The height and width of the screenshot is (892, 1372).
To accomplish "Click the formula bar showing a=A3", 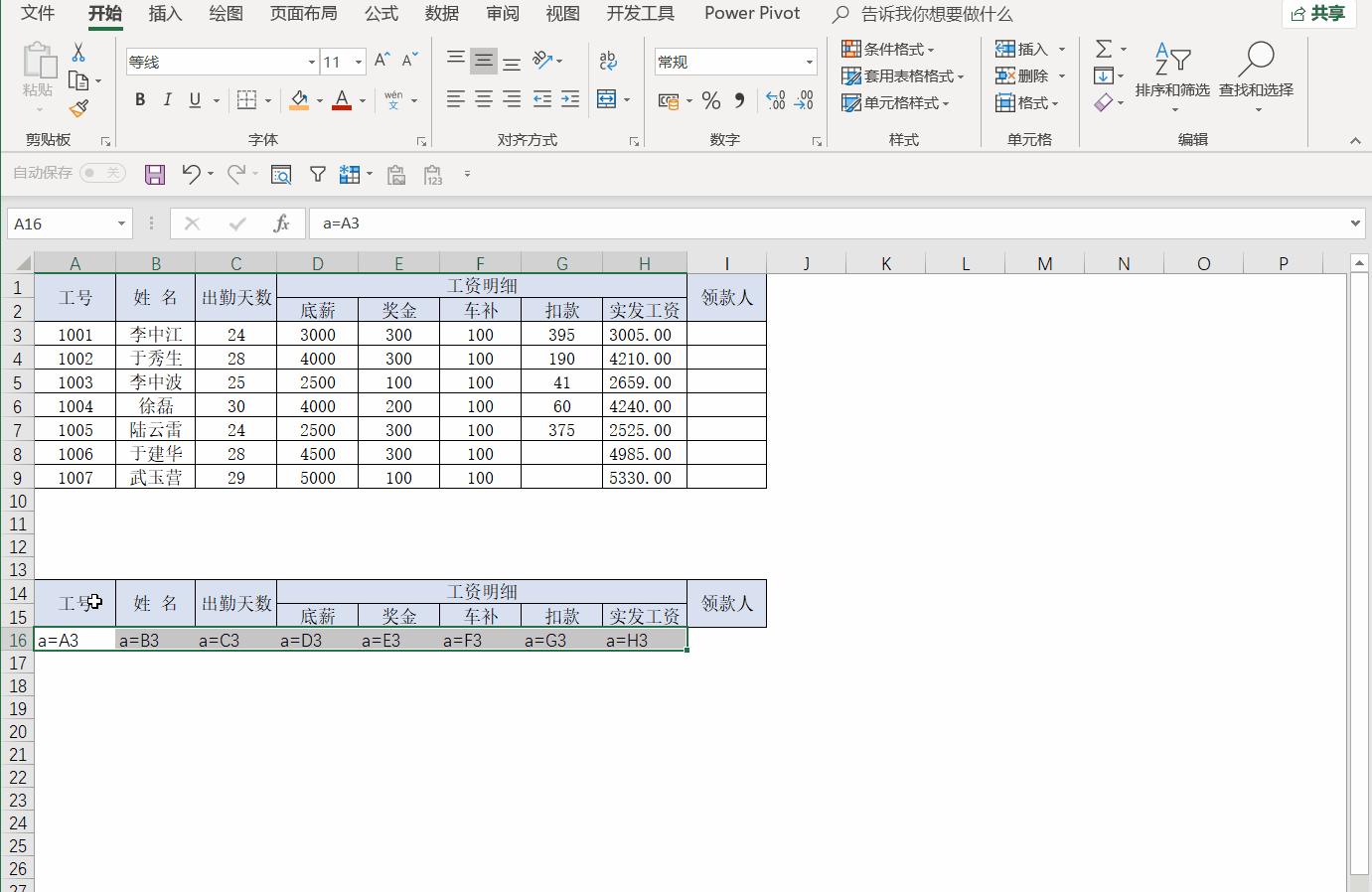I will [x=825, y=223].
